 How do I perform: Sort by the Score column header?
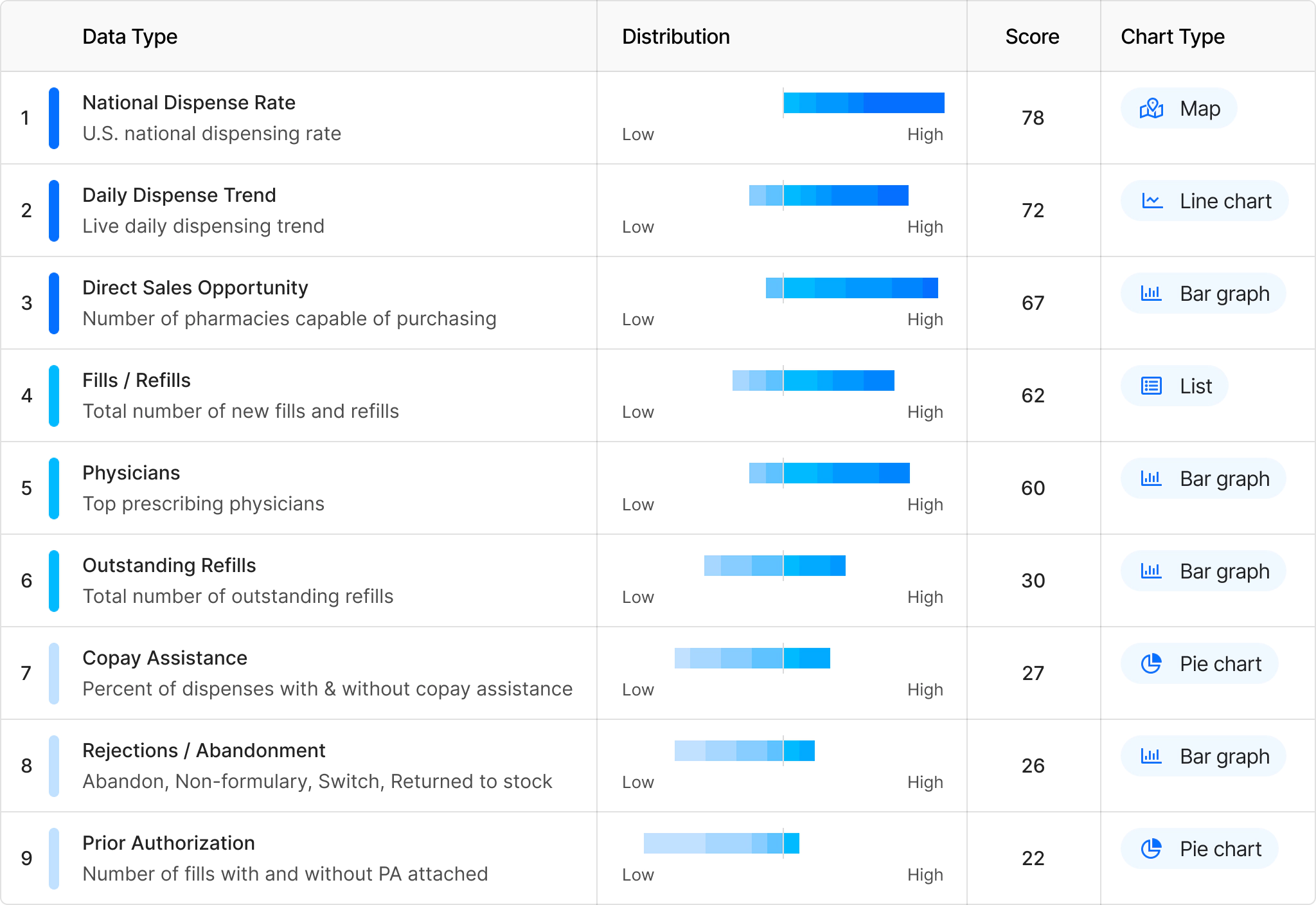pyautogui.click(x=1032, y=37)
